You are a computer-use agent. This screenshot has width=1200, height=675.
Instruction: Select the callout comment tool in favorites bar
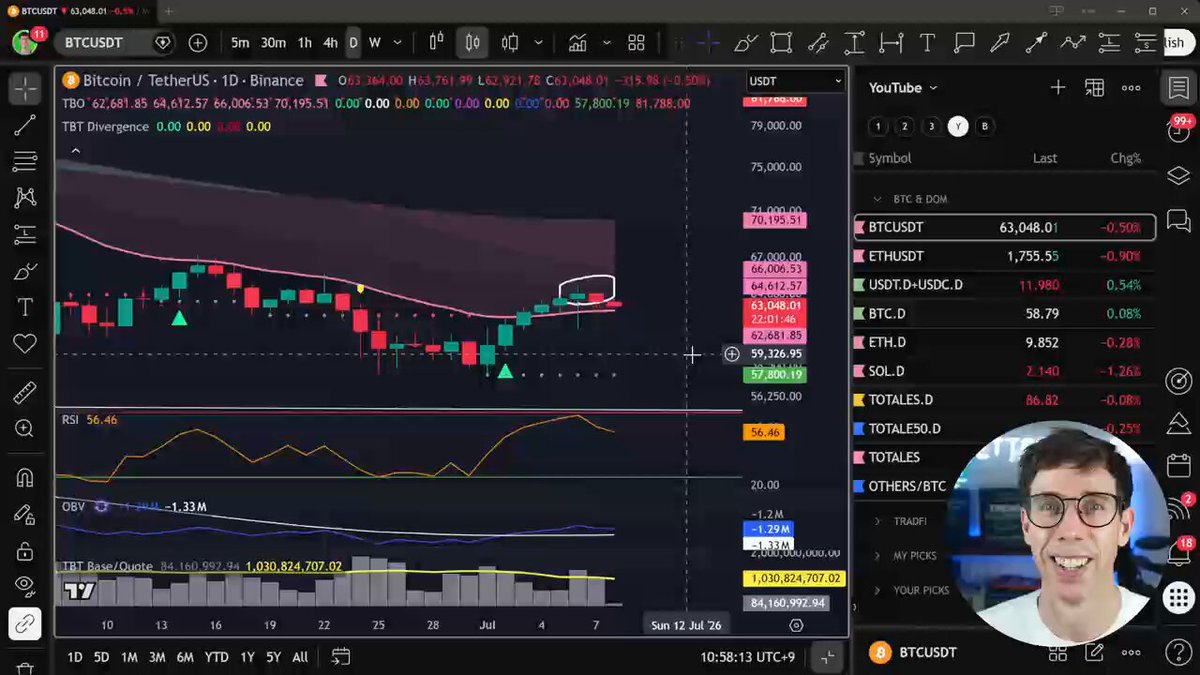964,43
